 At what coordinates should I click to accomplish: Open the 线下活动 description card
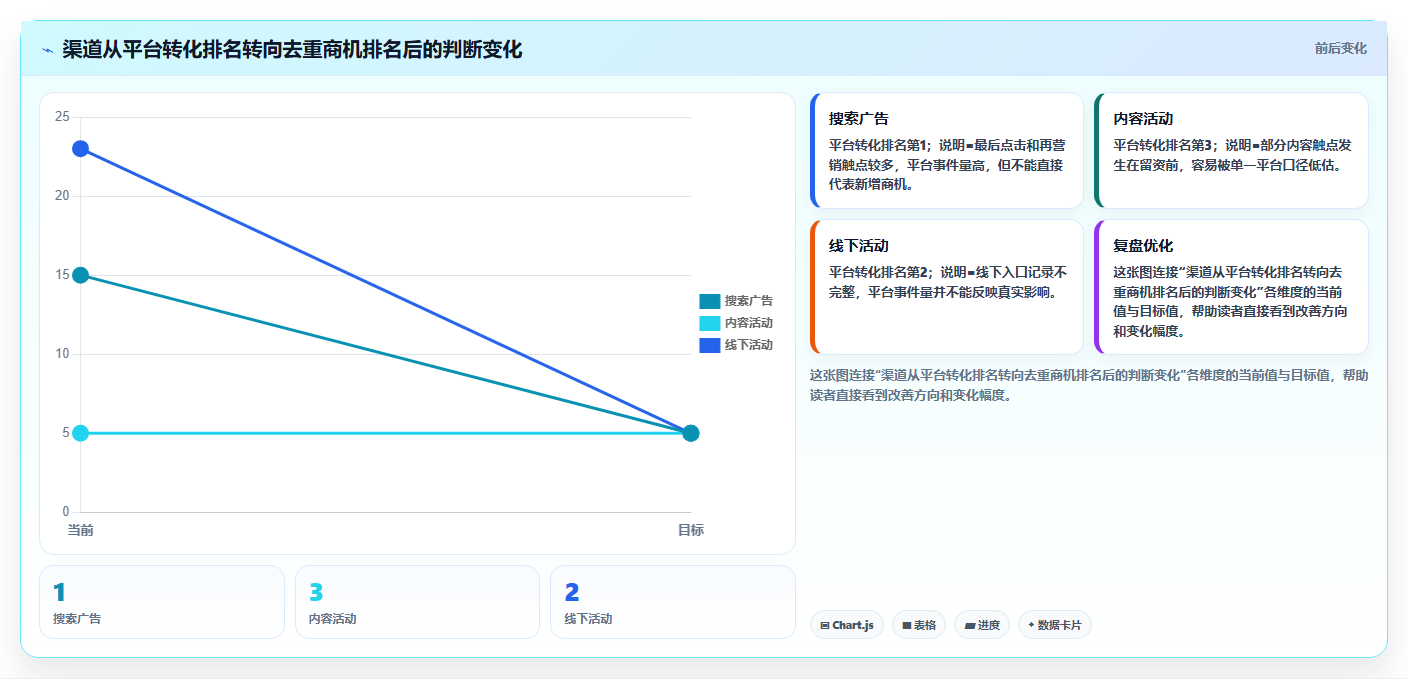[946, 287]
